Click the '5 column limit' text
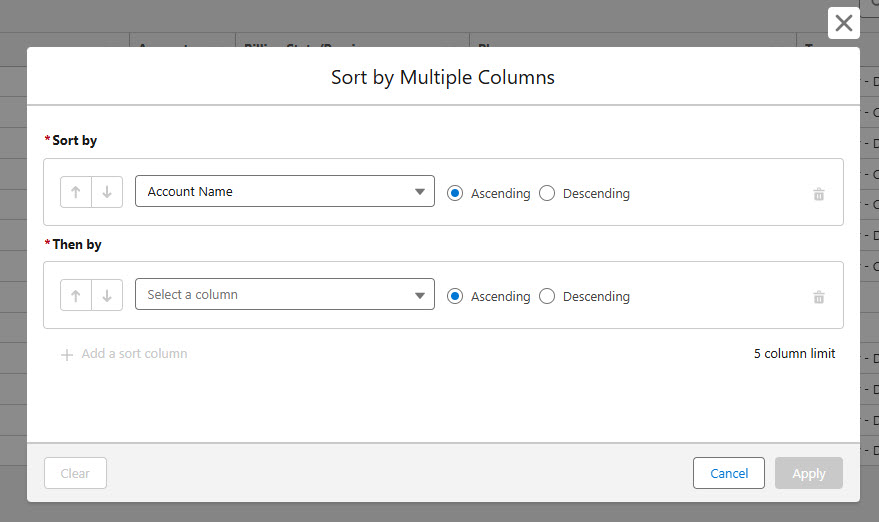Screen dimensions: 879x522 [794, 354]
